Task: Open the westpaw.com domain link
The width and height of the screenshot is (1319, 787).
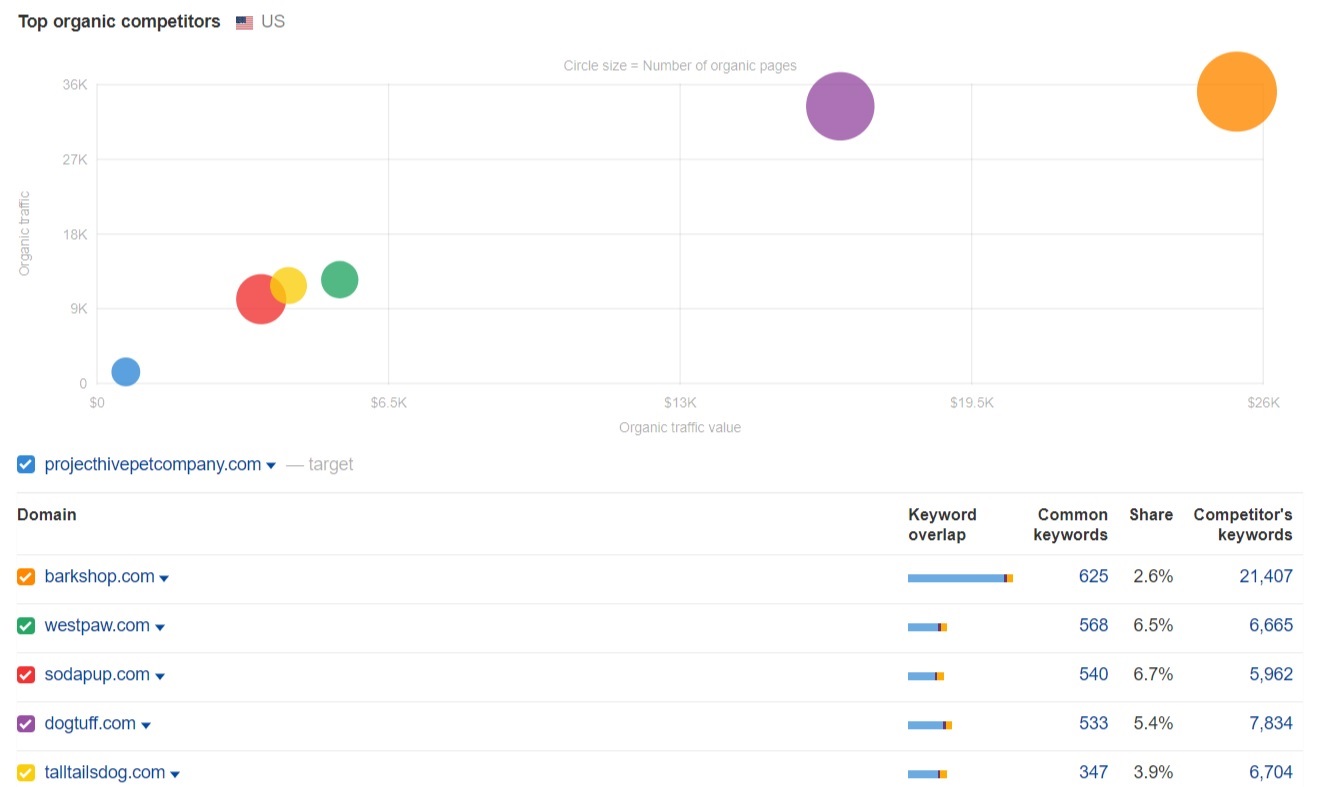Action: coord(97,626)
